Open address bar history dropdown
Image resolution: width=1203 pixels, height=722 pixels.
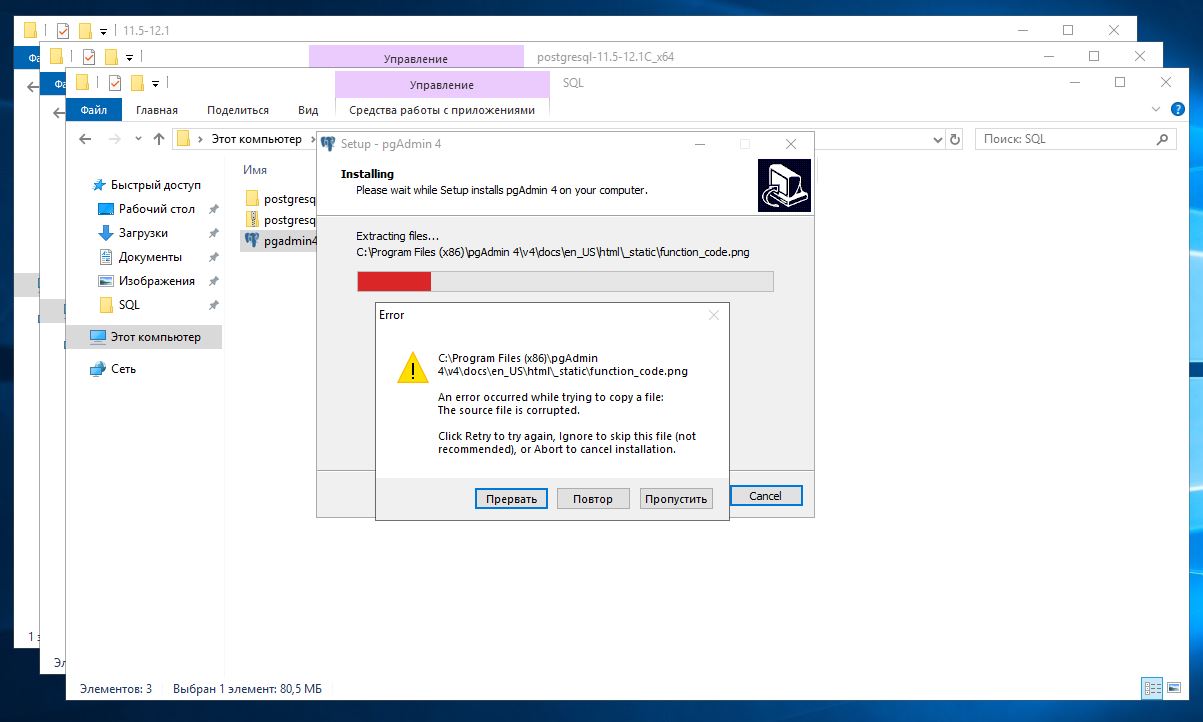tap(936, 139)
